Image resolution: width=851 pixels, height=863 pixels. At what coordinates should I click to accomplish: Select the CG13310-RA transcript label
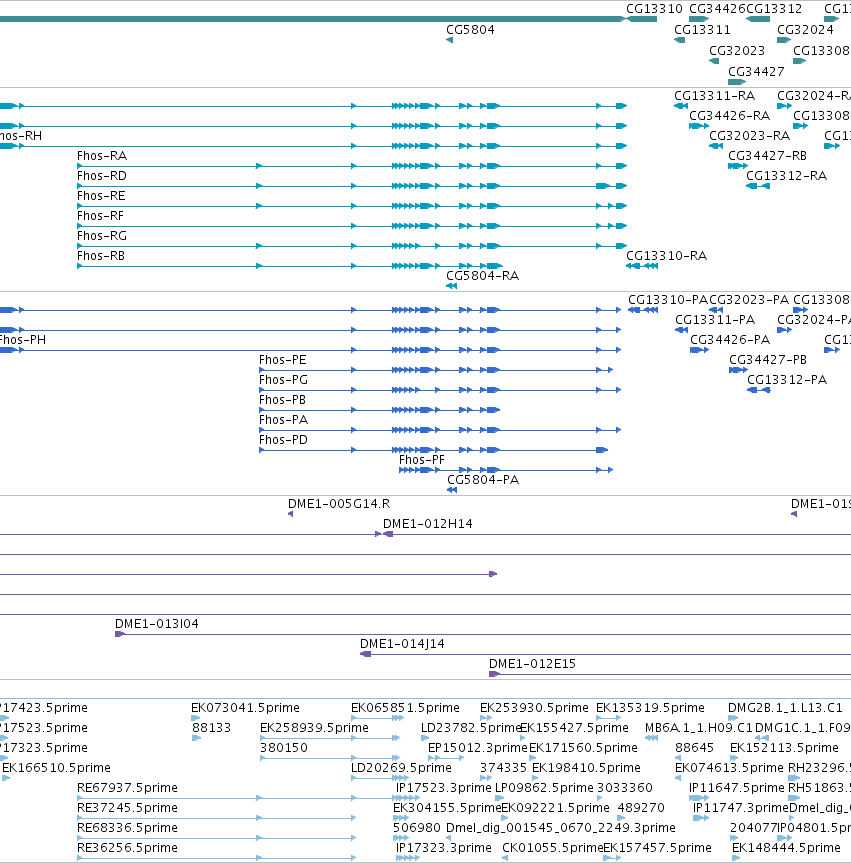pos(666,255)
